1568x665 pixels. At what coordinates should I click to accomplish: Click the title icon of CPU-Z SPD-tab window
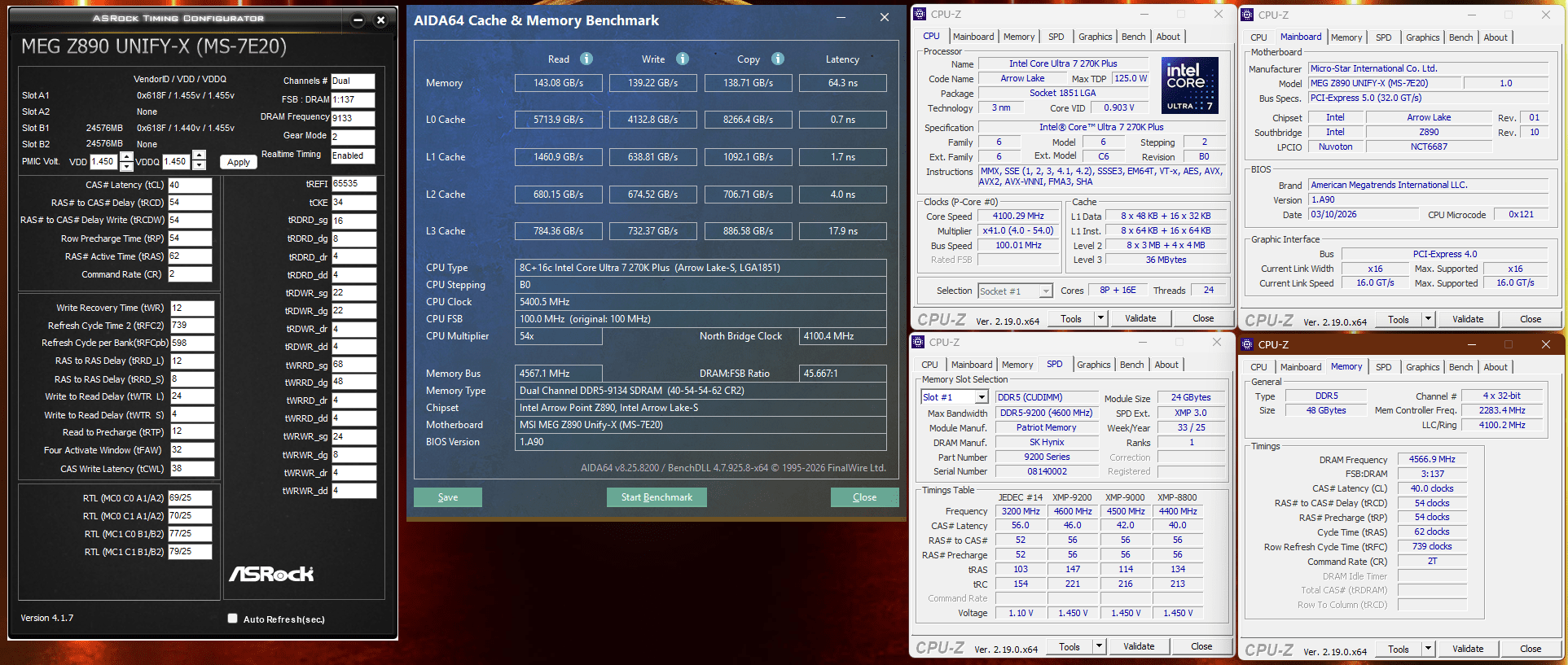pos(918,342)
